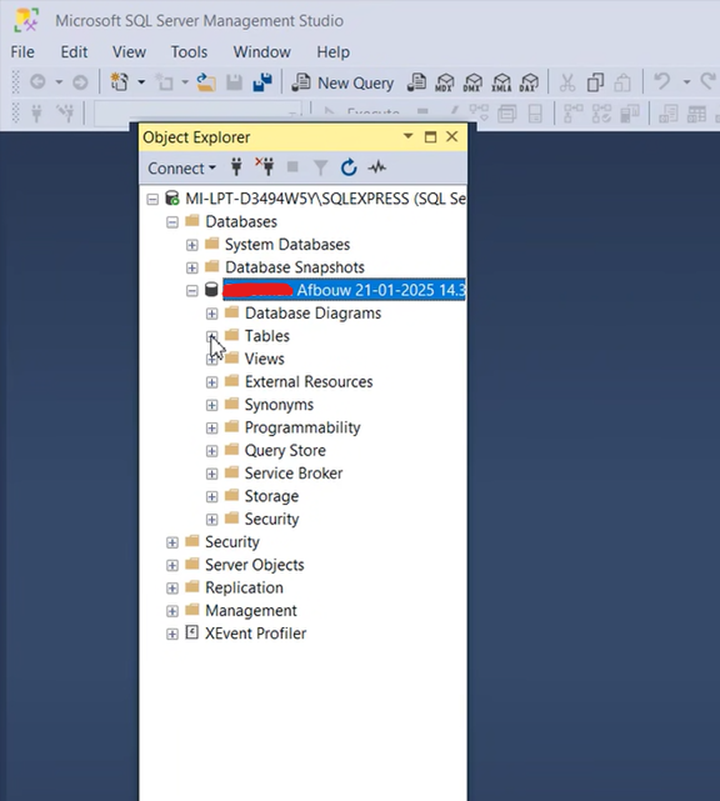The width and height of the screenshot is (720, 801).
Task: Open the Help menu
Action: (333, 52)
